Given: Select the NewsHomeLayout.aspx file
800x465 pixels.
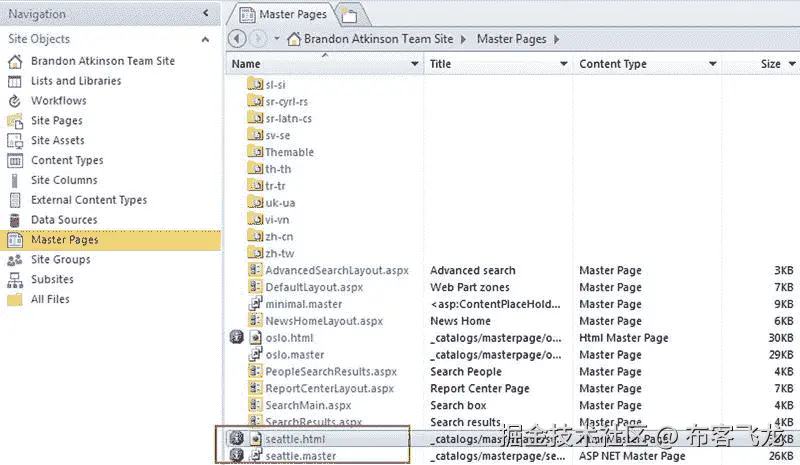Looking at the screenshot, I should 324,321.
